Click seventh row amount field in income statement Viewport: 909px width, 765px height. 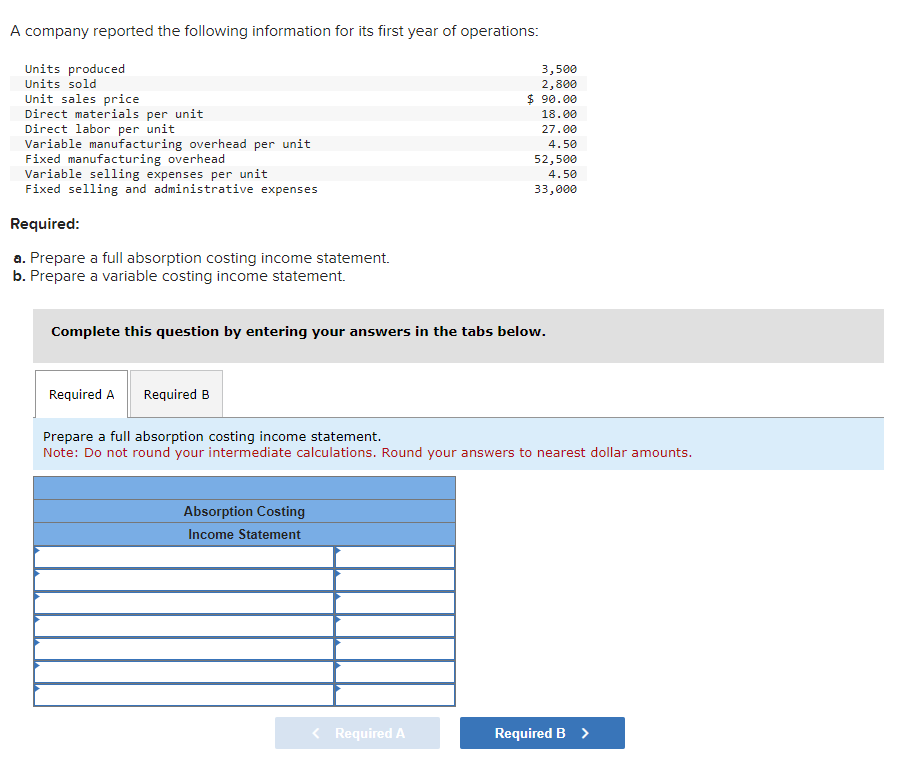(395, 695)
